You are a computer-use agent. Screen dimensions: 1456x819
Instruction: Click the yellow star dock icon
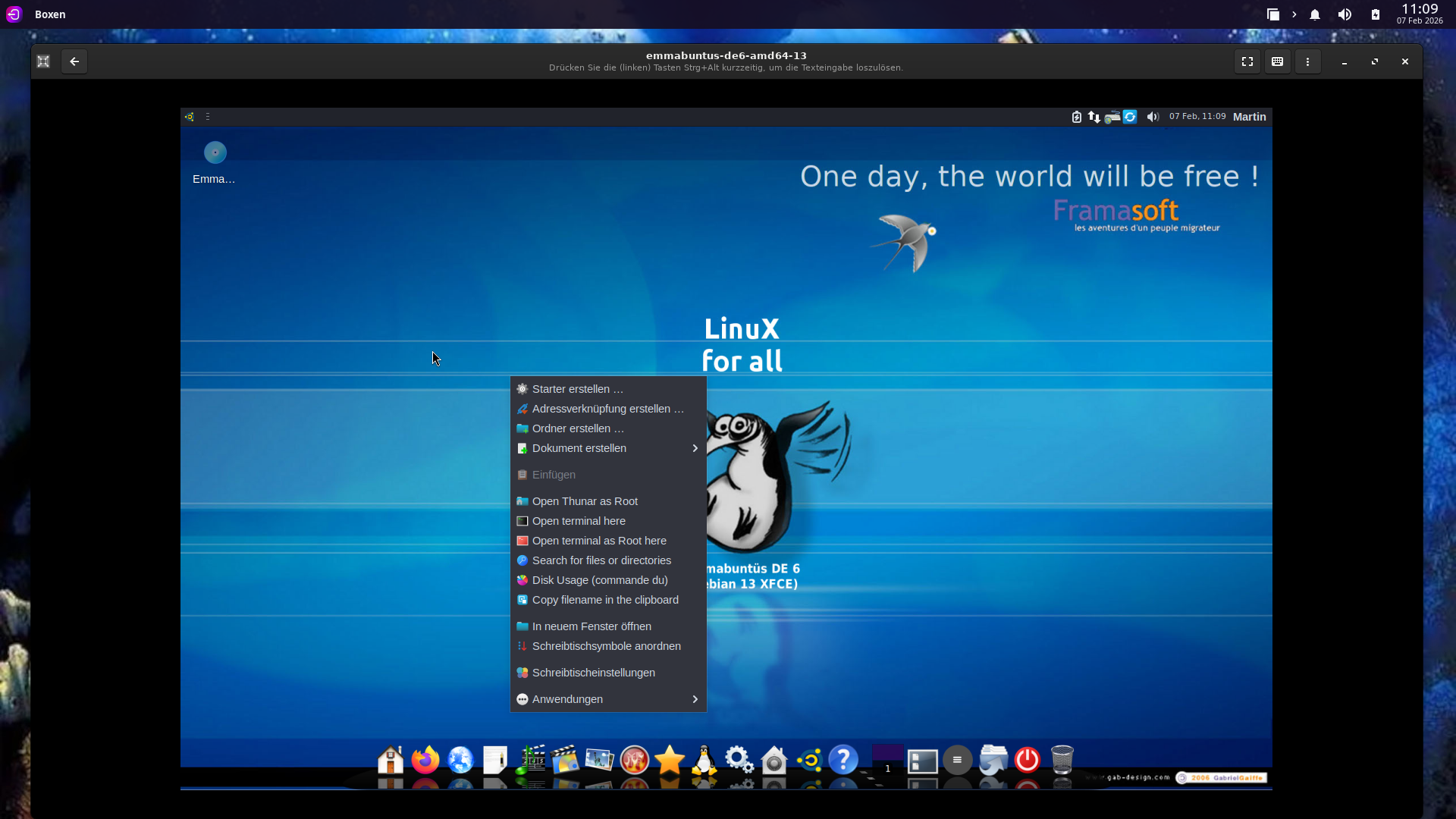tap(669, 759)
